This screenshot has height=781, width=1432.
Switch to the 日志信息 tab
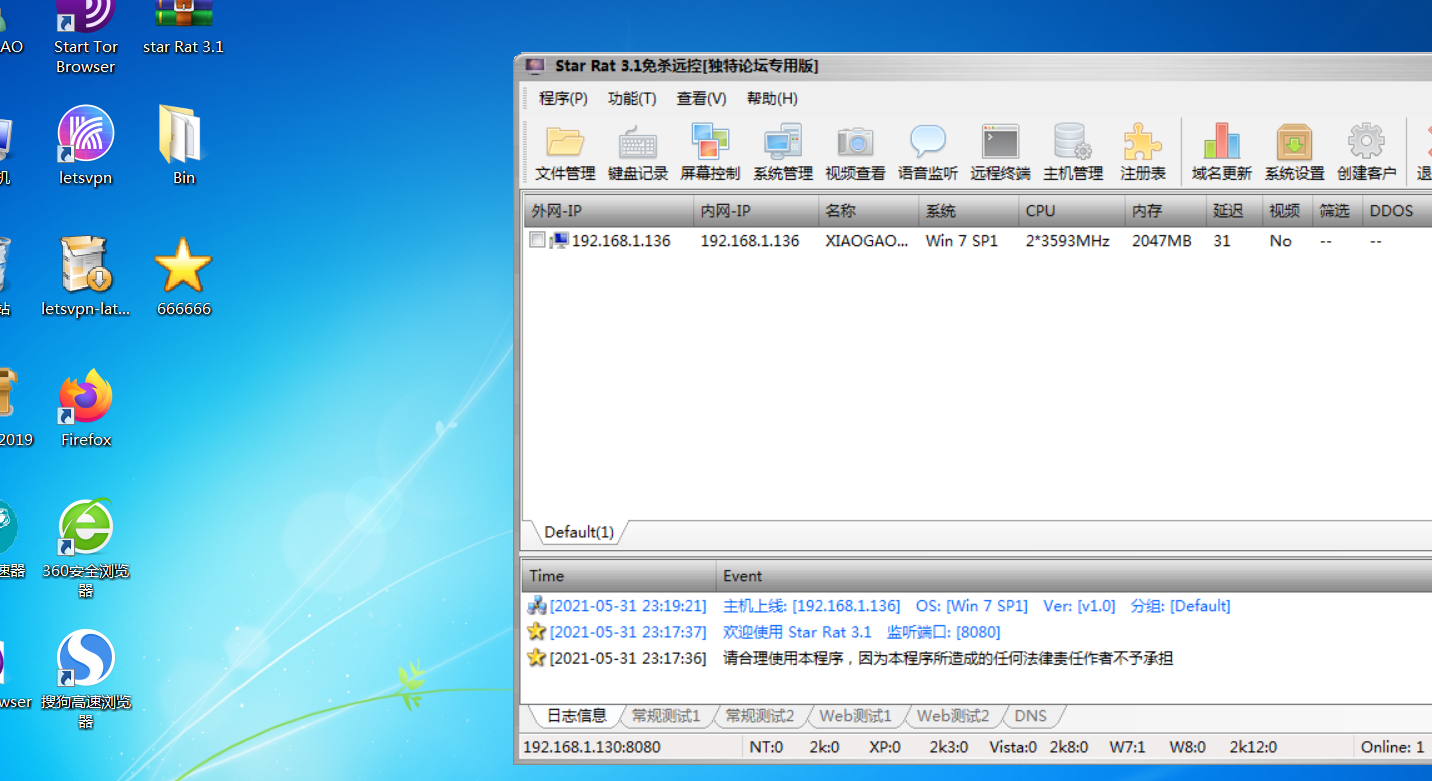click(576, 715)
